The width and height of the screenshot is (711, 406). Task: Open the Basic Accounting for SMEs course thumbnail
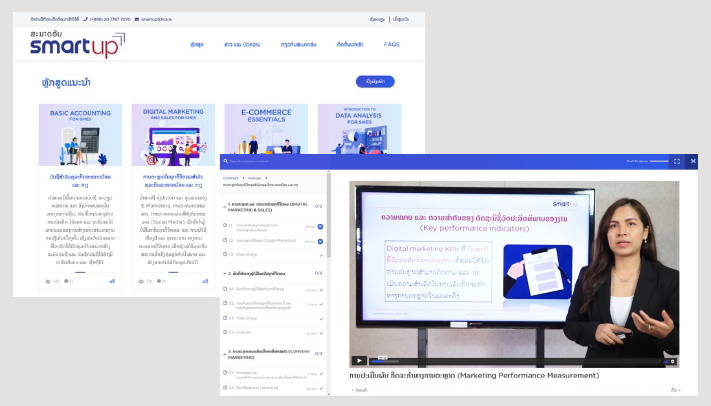(80, 134)
